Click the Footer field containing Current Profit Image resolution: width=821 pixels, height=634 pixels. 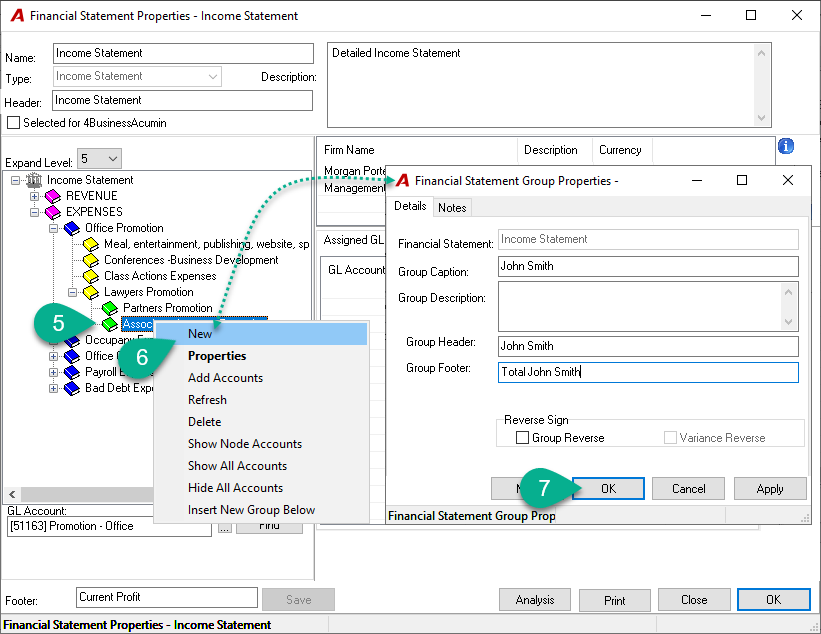(167, 597)
